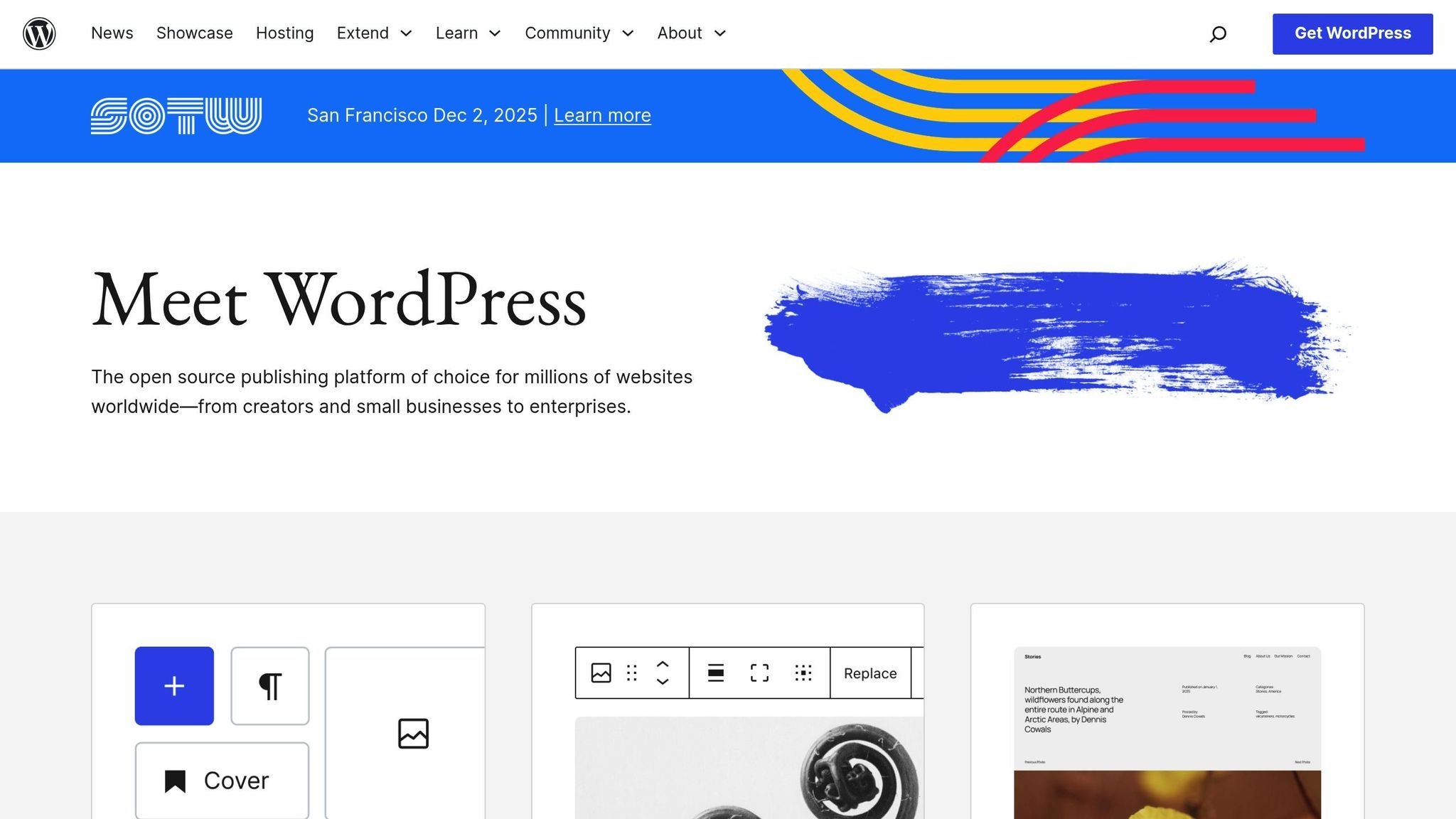
Task: Click the Get WordPress button
Action: (1352, 33)
